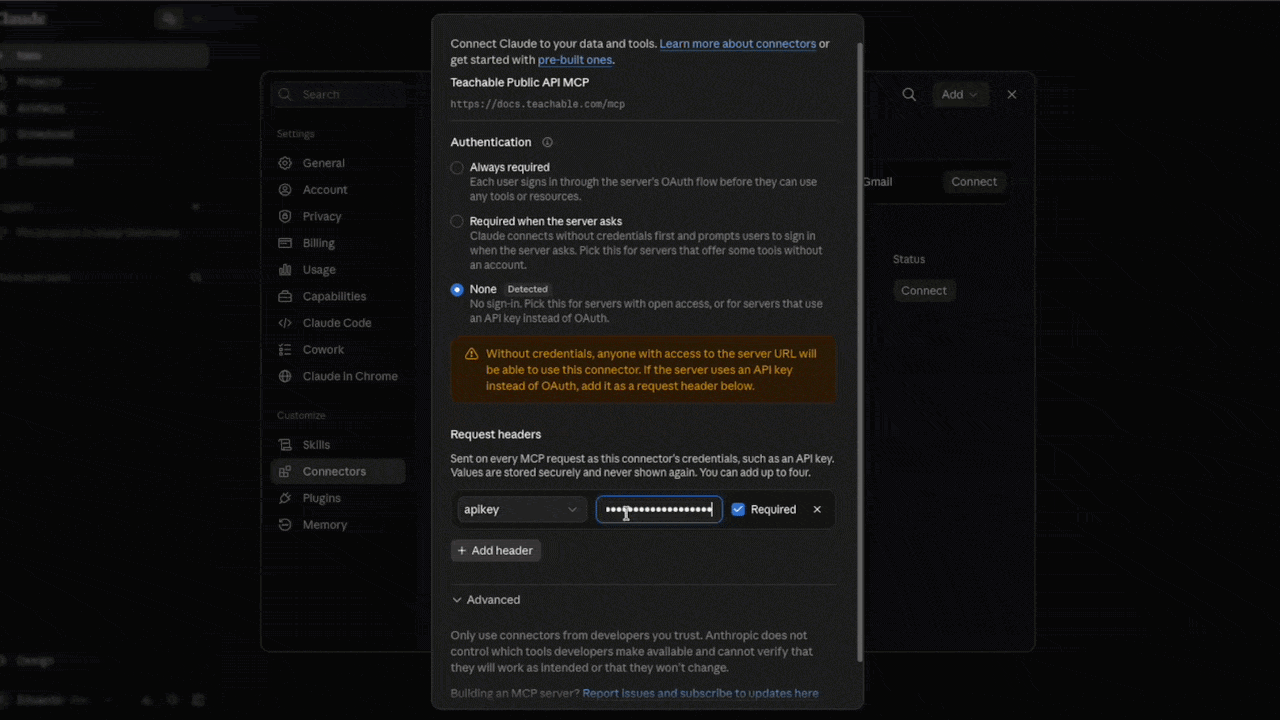Viewport: 1280px width, 720px height.
Task: Click the dialog's vertical scrollbar
Action: click(x=860, y=352)
